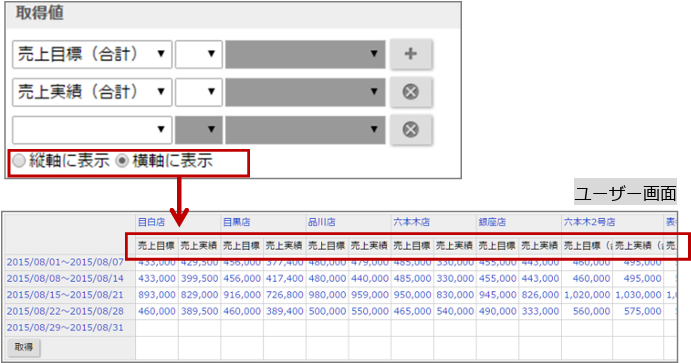Open the 六本木2号店 column header link

pos(589,222)
